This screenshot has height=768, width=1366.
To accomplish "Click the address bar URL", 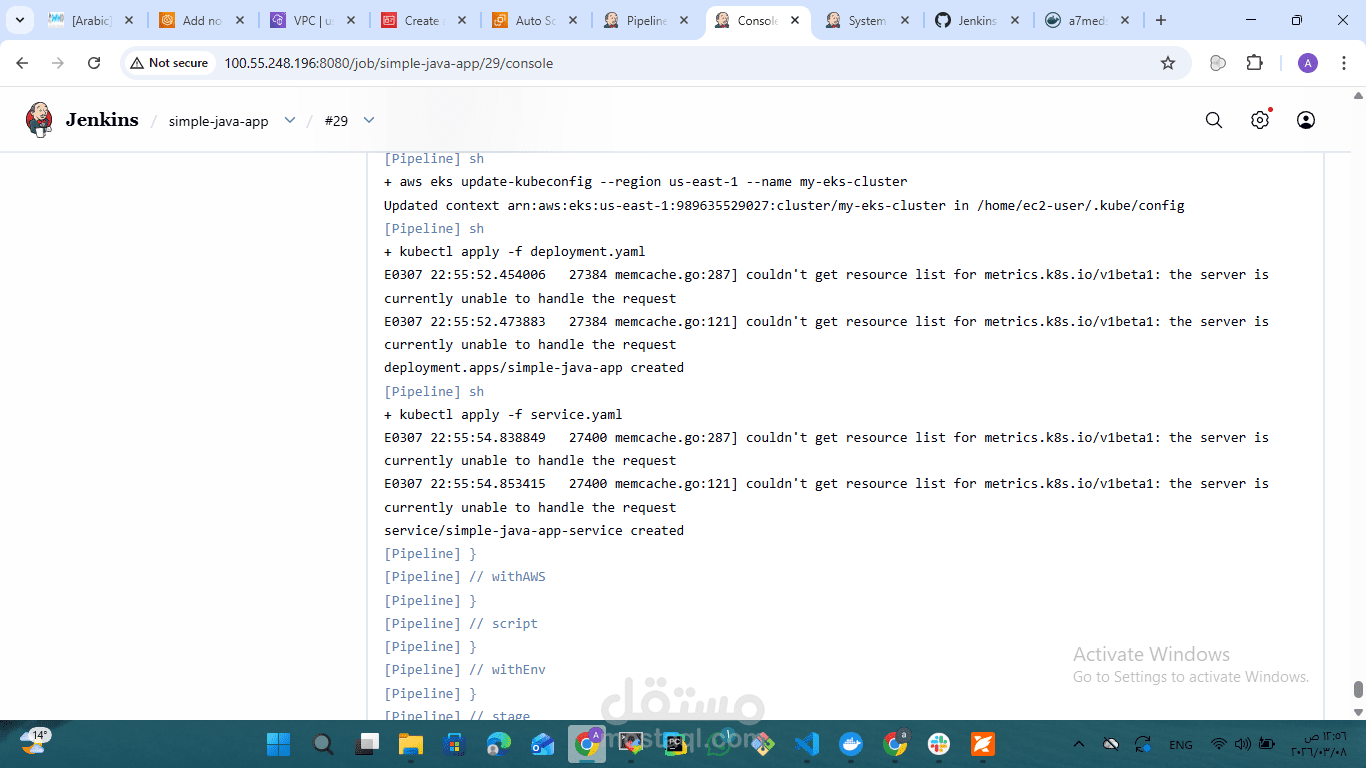I will tap(388, 63).
